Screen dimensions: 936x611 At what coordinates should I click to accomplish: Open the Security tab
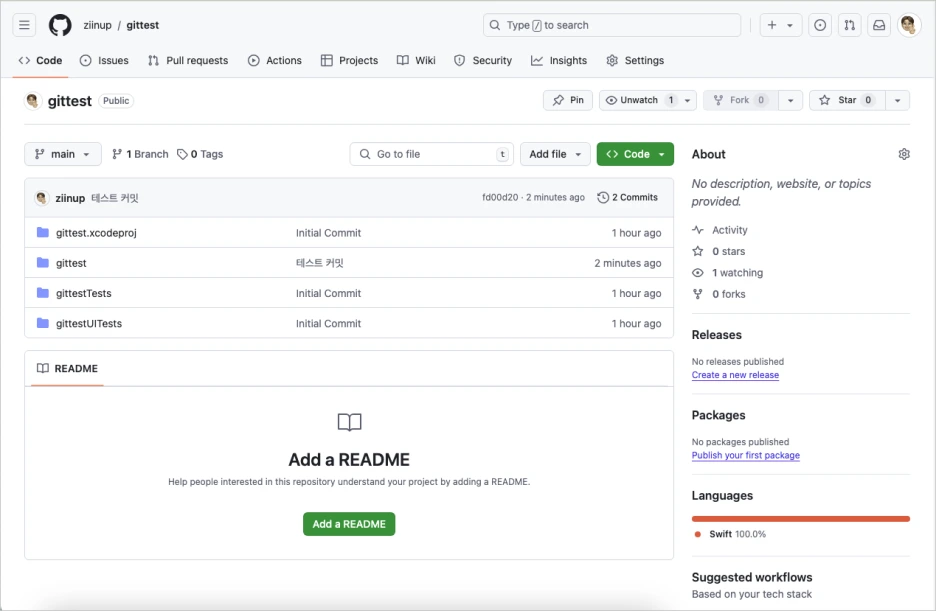click(483, 60)
